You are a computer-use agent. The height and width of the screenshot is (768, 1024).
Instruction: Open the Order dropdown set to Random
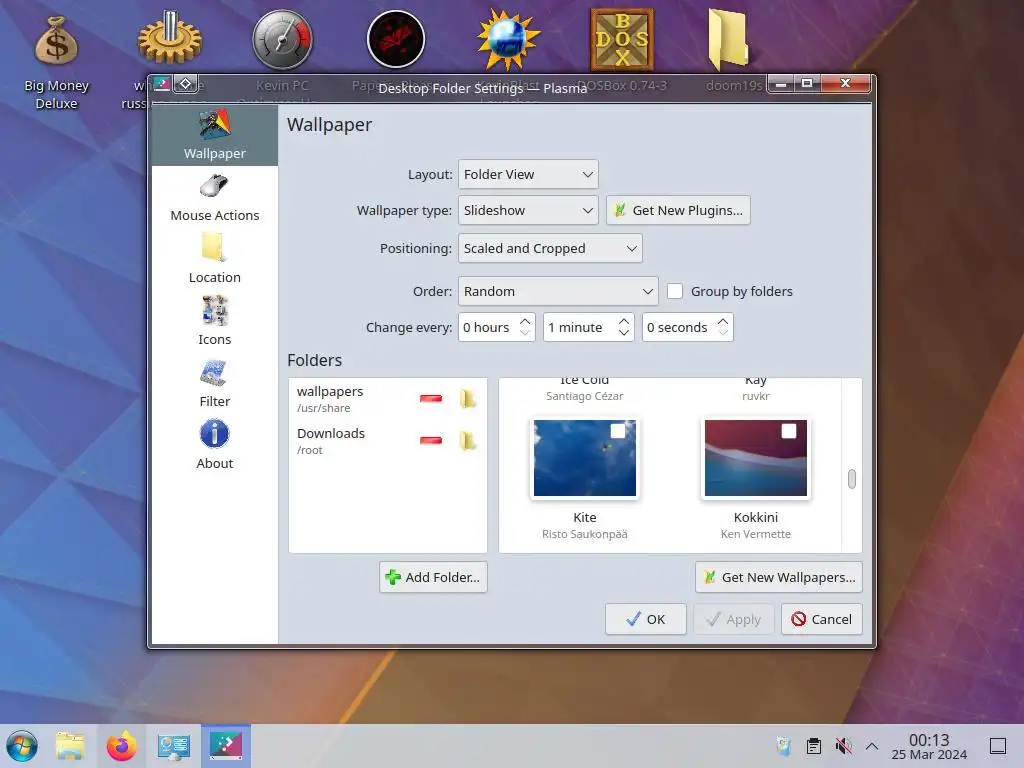pyautogui.click(x=558, y=291)
